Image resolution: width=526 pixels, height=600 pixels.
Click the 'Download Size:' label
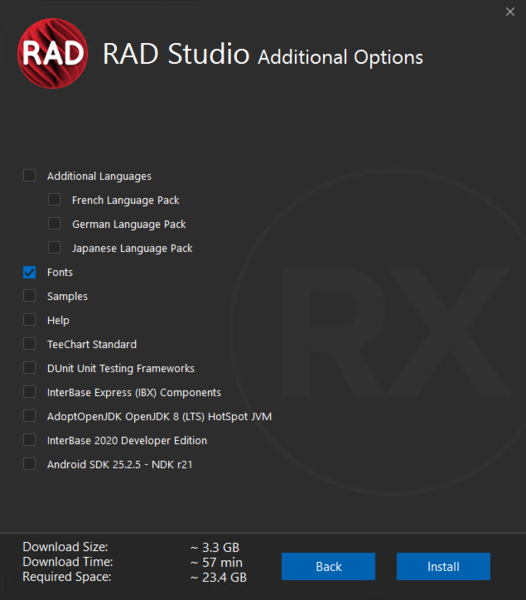65,547
